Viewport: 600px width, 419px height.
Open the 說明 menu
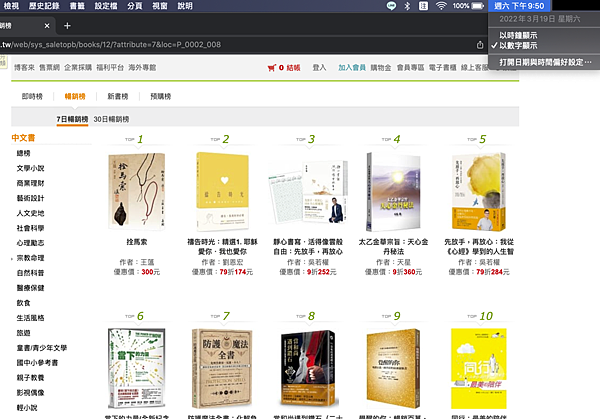tap(185, 6)
